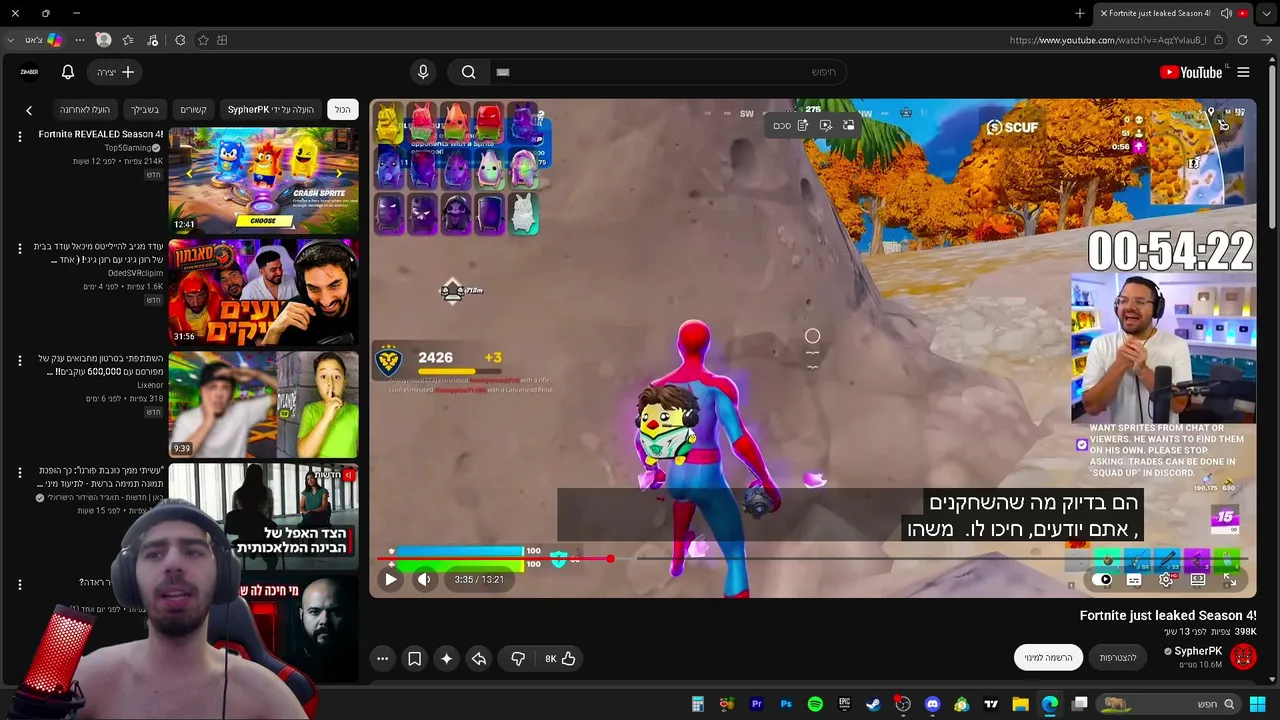Go to YouTube home via logo

tap(1191, 72)
